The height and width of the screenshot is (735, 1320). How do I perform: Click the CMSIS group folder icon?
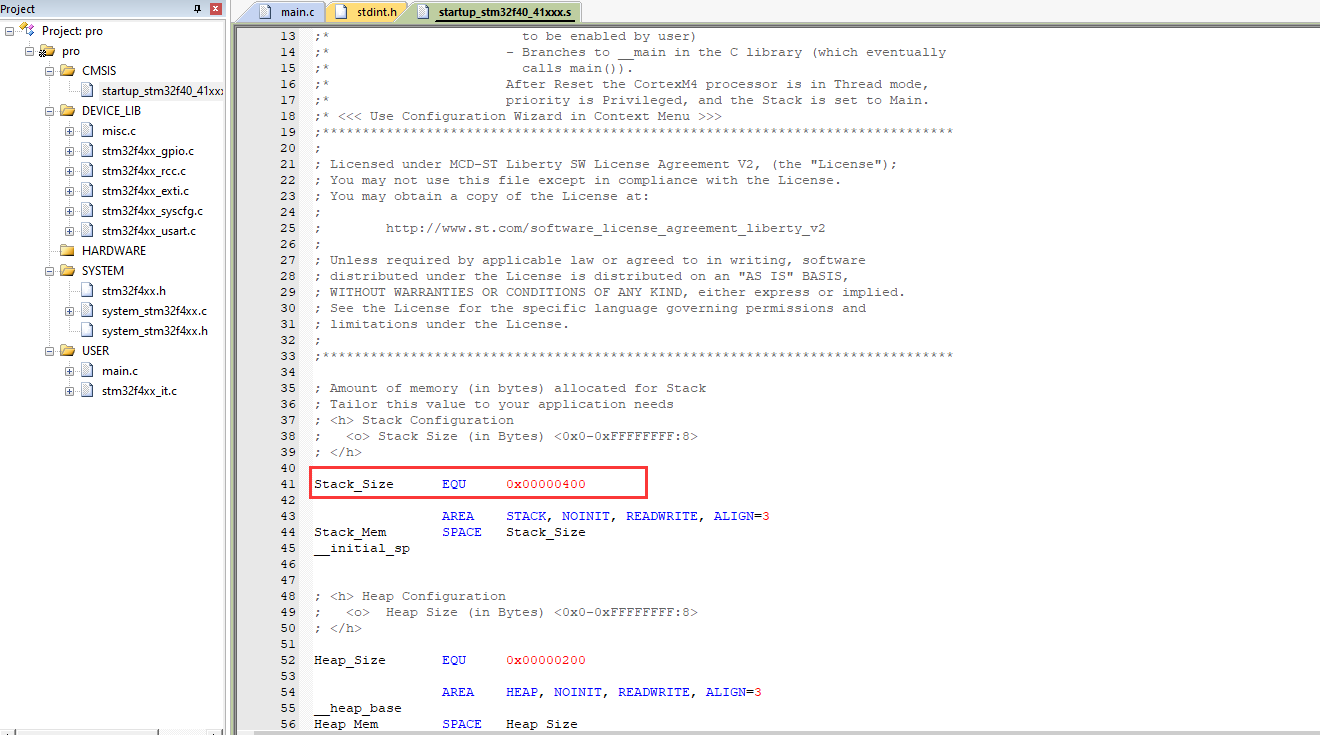(x=67, y=71)
